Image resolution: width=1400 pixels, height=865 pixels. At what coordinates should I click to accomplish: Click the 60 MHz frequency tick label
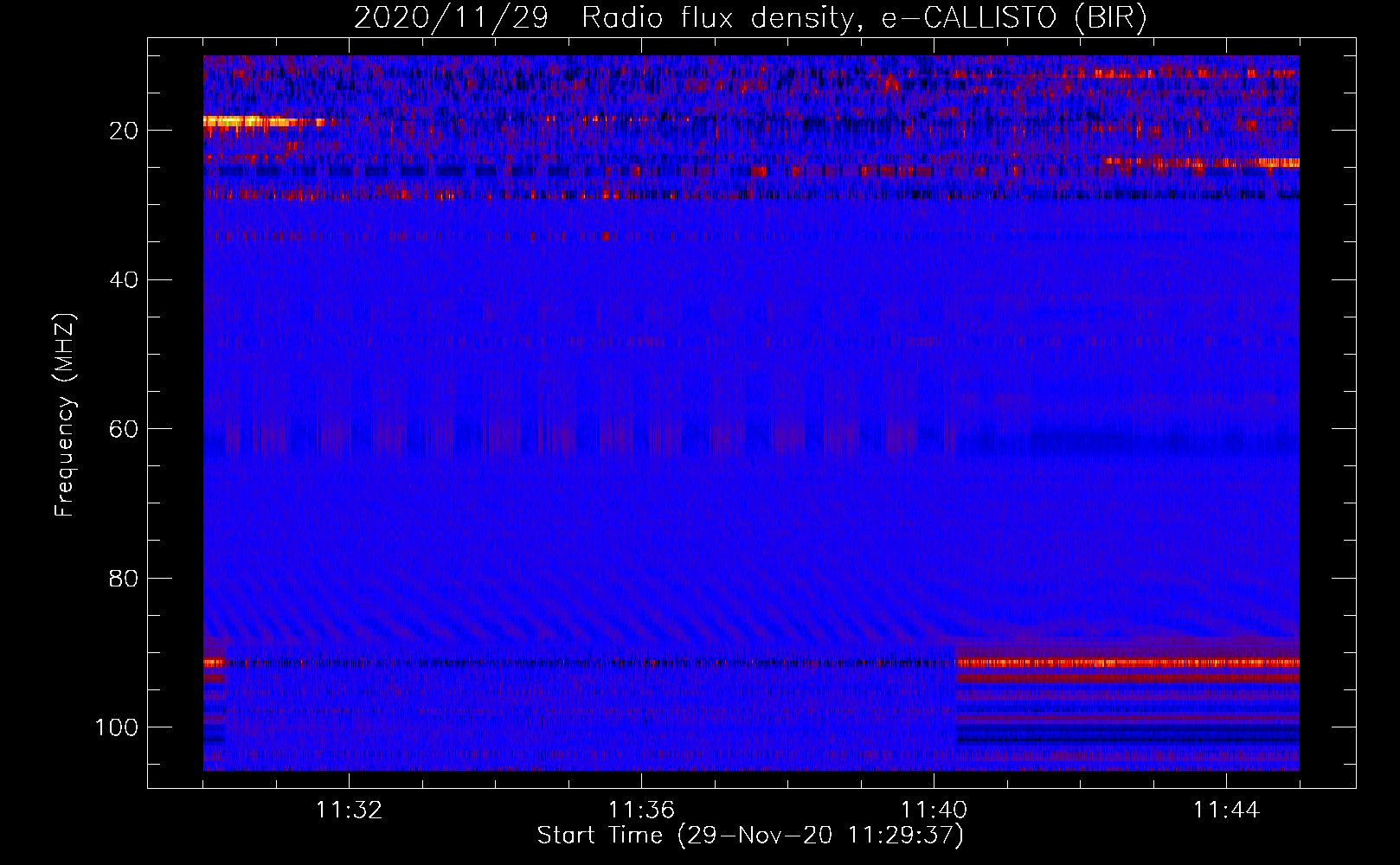[125, 429]
